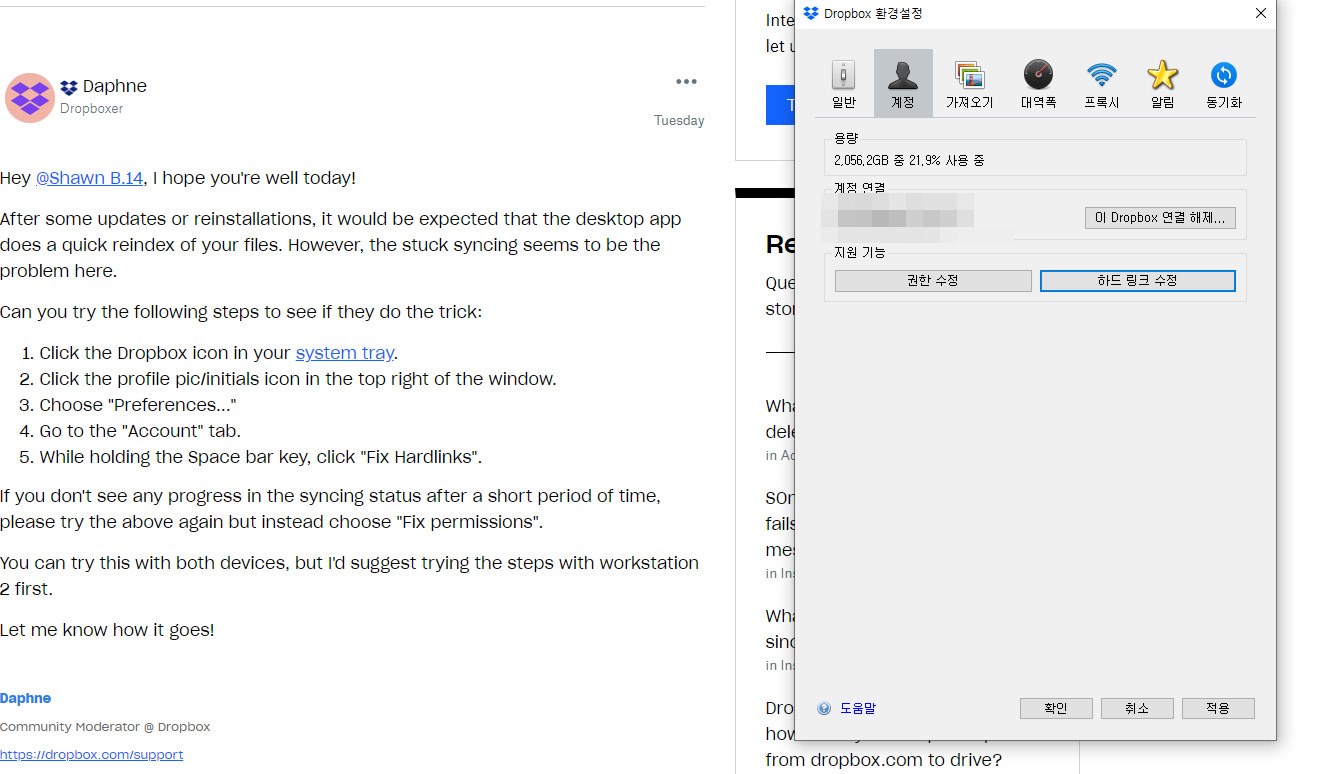Click the 'Dropboxer' rank label
This screenshot has height=774, width=1324.
[91, 108]
